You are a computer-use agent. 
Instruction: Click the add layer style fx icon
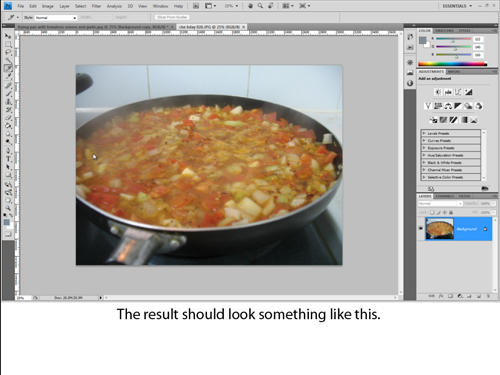(441, 296)
